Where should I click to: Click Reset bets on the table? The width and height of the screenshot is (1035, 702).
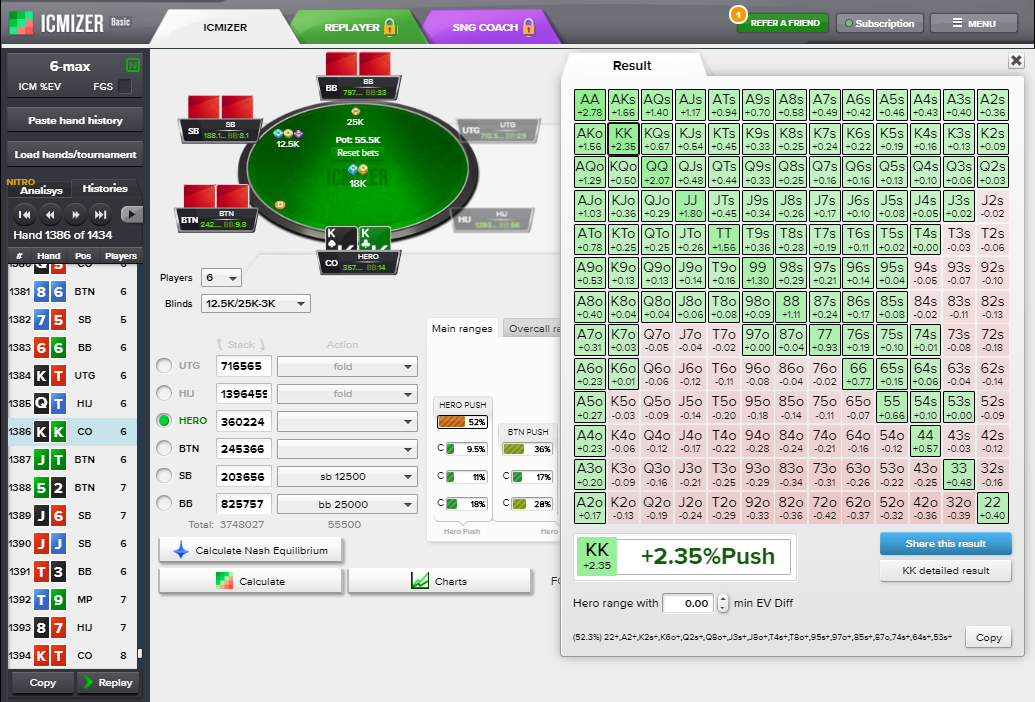[358, 153]
